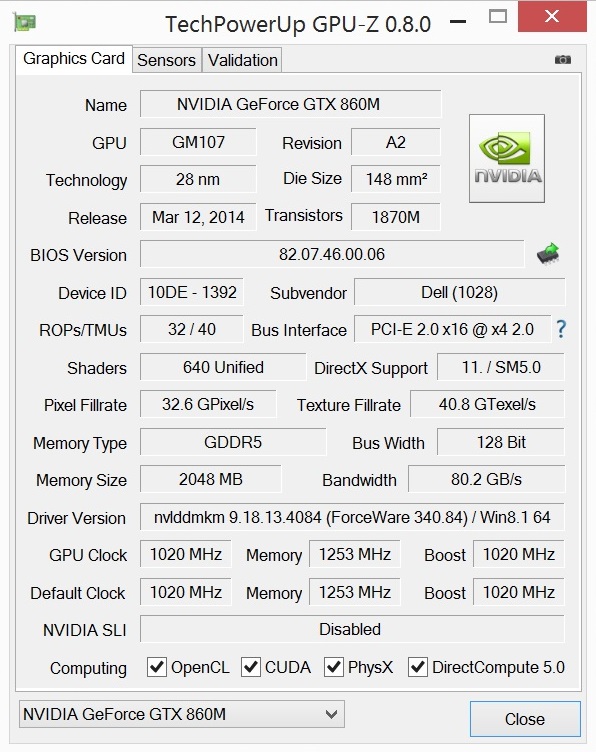Click NVIDIA SLI value Disabled
This screenshot has width=596, height=752.
(352, 629)
